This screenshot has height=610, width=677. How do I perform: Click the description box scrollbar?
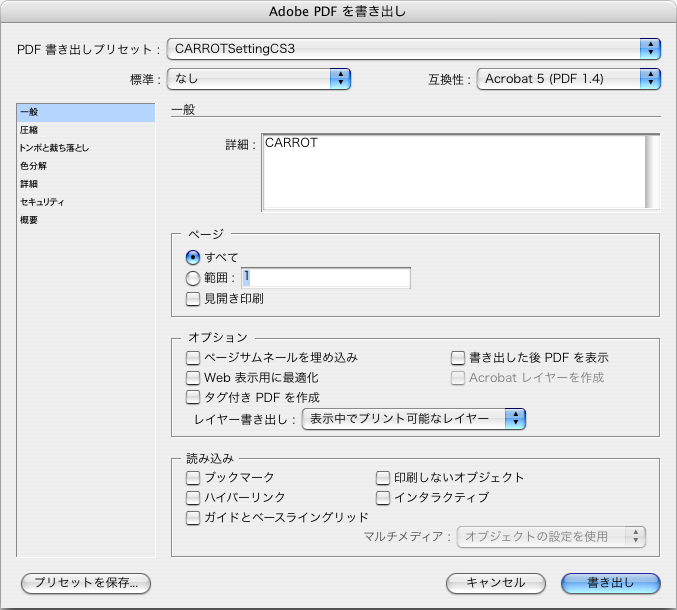(652, 172)
